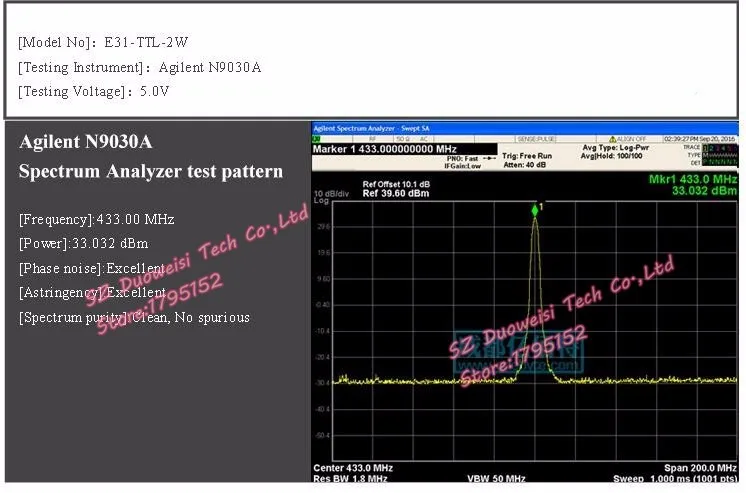This screenshot has height=493, width=746.
Task: Click the Trig: Free Run label
Action: click(527, 156)
